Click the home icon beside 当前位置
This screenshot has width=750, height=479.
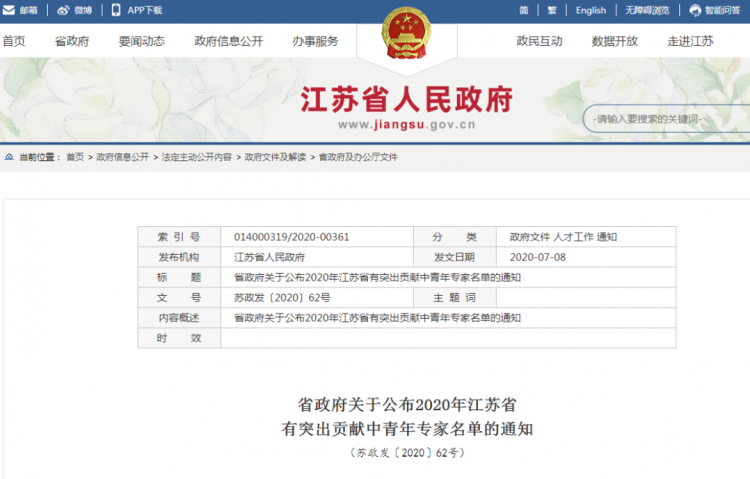[9, 158]
